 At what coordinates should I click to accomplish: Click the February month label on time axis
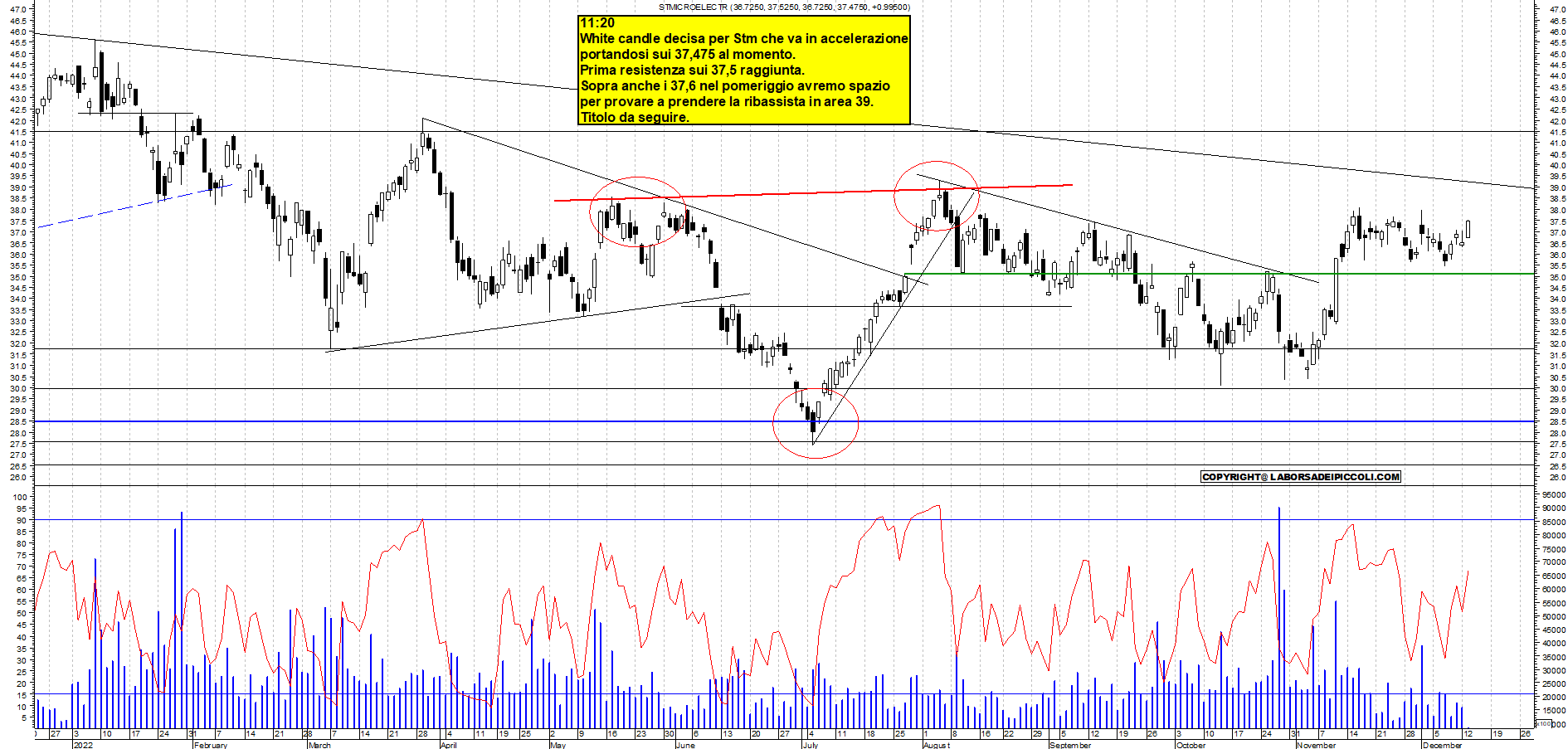point(210,745)
